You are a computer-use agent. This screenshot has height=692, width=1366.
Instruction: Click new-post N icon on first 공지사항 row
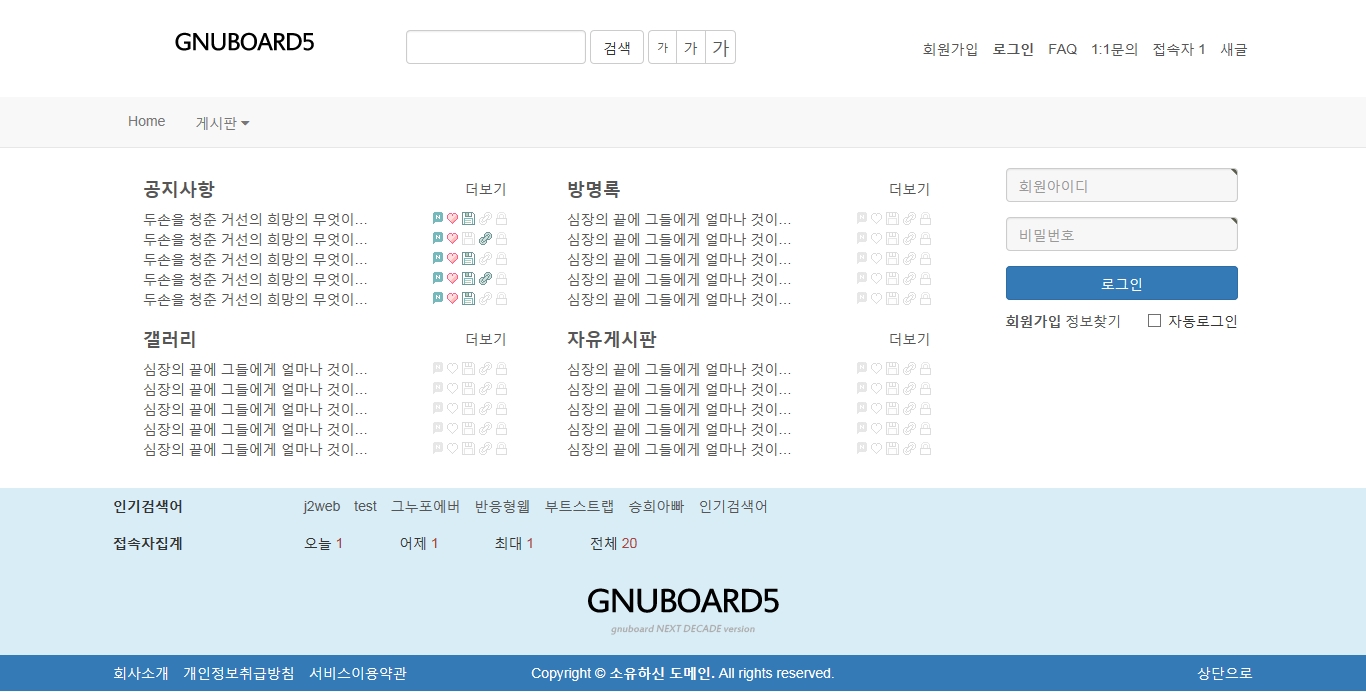pyautogui.click(x=438, y=218)
